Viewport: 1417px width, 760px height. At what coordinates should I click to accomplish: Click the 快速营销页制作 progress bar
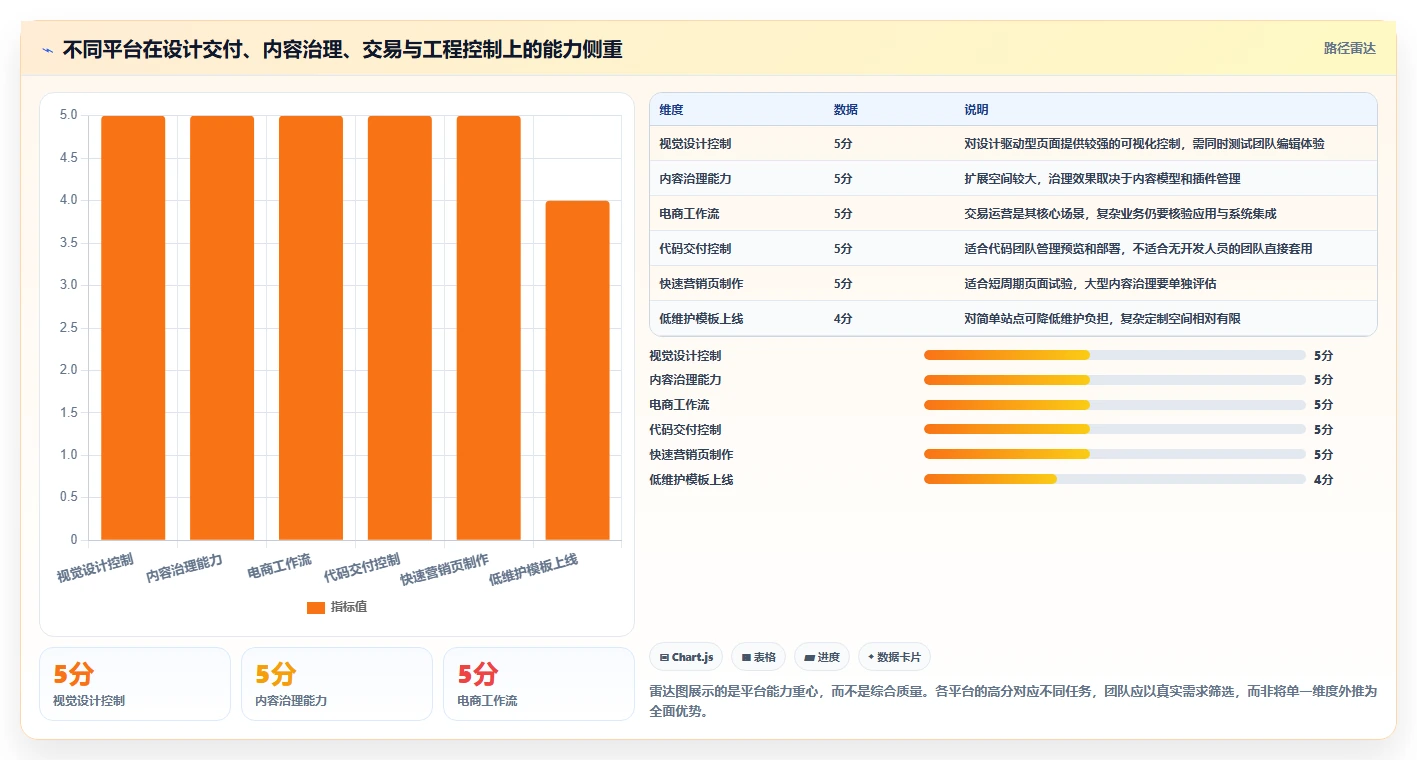pyautogui.click(x=1115, y=454)
